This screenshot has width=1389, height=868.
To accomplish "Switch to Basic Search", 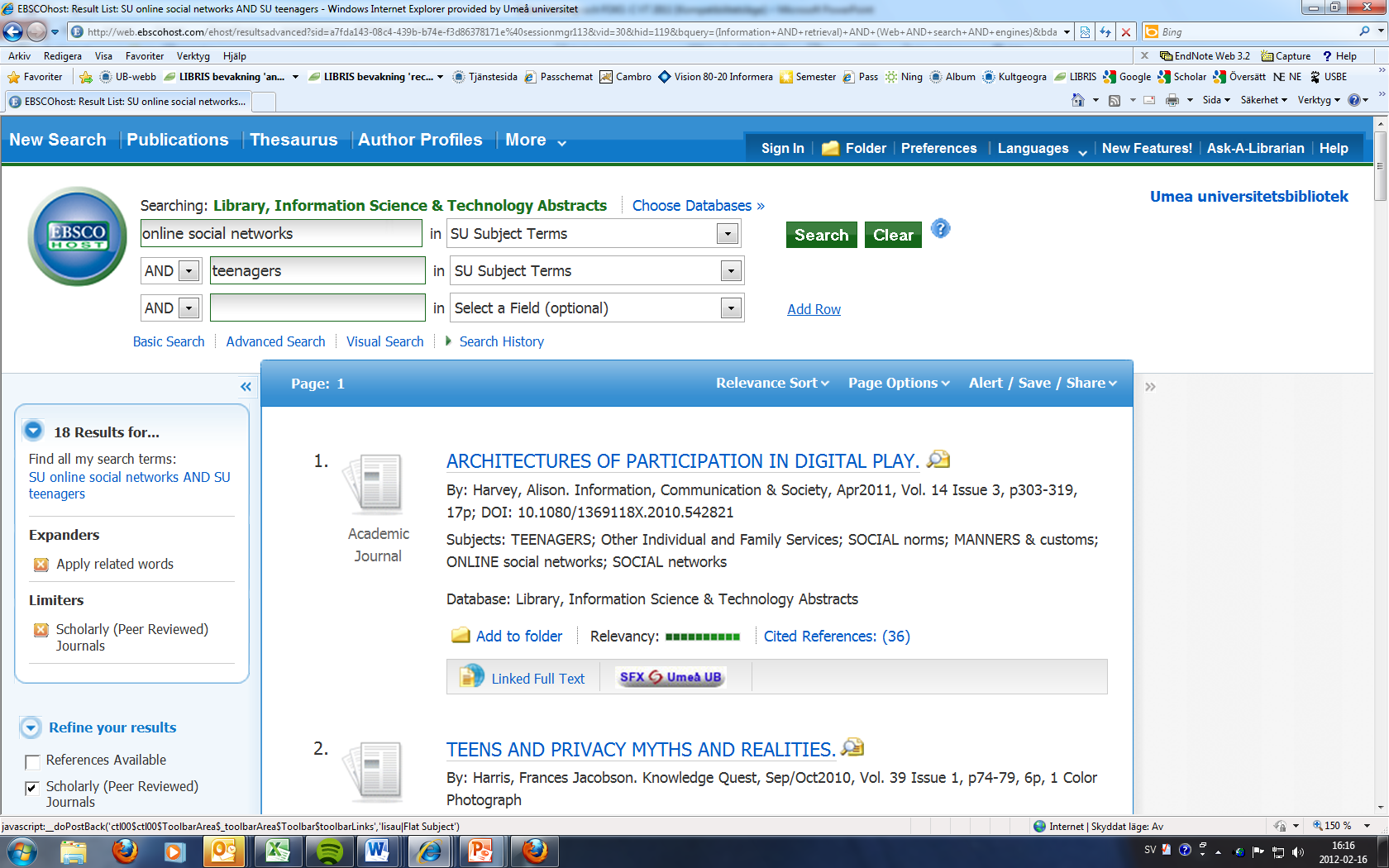I will tap(169, 341).
